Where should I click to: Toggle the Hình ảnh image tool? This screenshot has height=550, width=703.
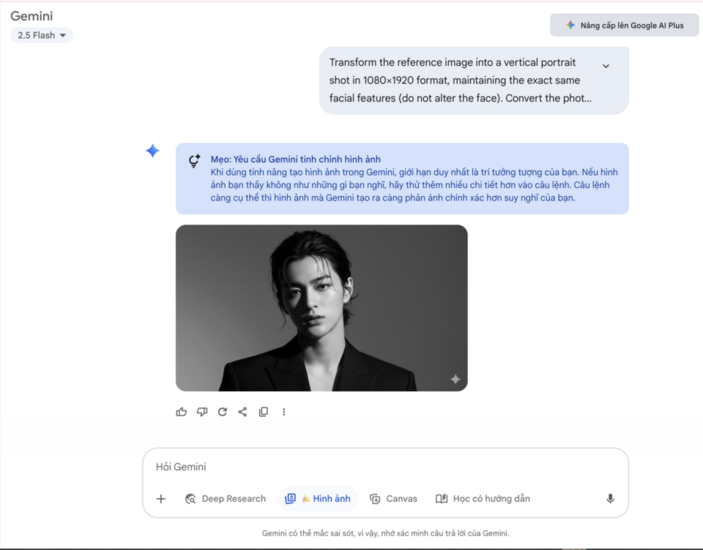pos(318,499)
